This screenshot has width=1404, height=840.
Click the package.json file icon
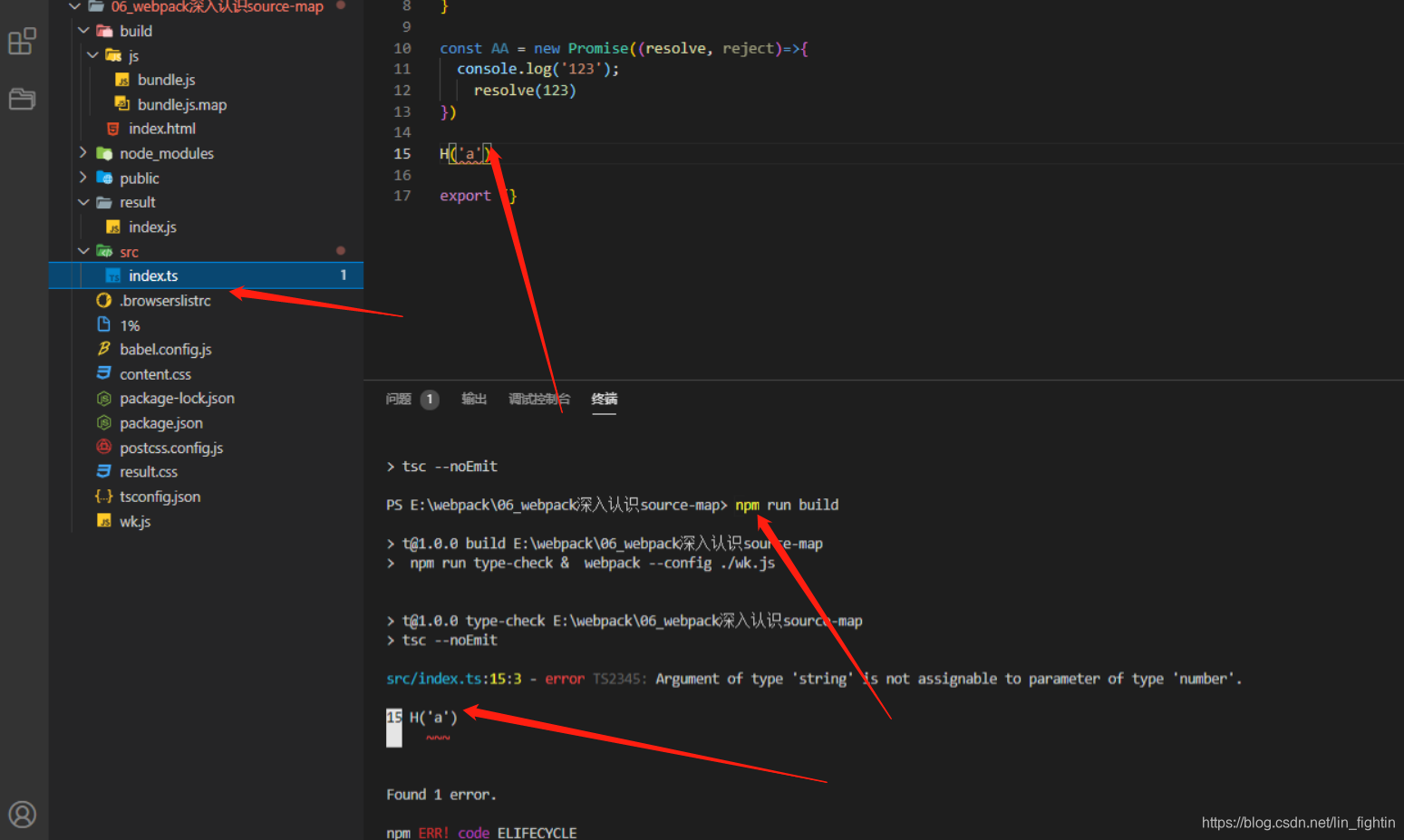click(x=104, y=422)
